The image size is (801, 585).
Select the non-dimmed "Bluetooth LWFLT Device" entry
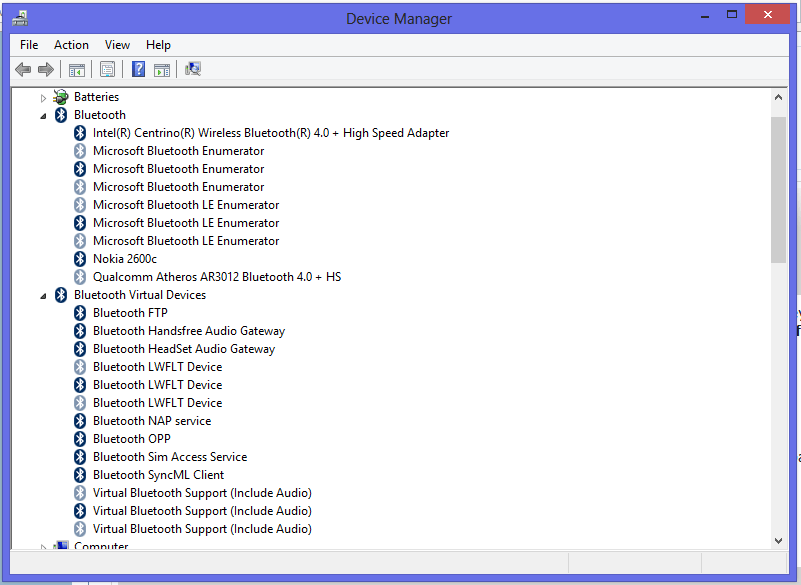point(157,385)
